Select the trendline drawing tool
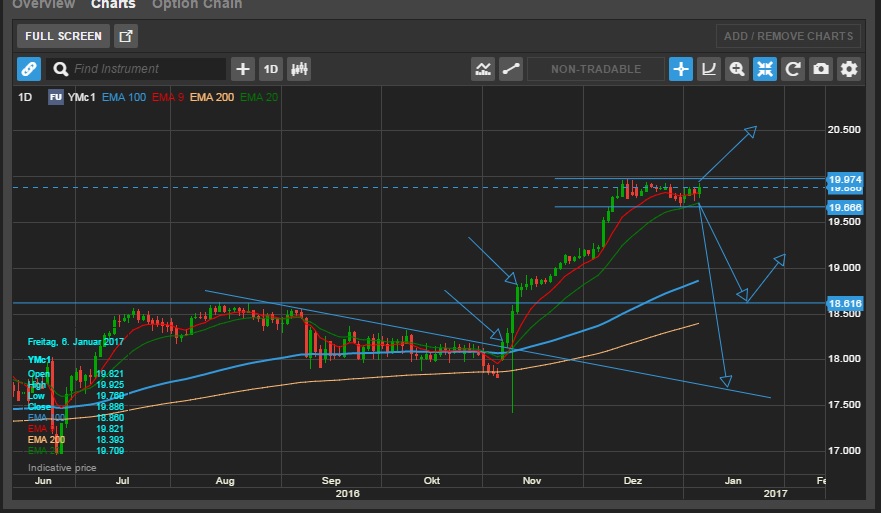Viewport: 881px width, 513px height. pos(511,69)
